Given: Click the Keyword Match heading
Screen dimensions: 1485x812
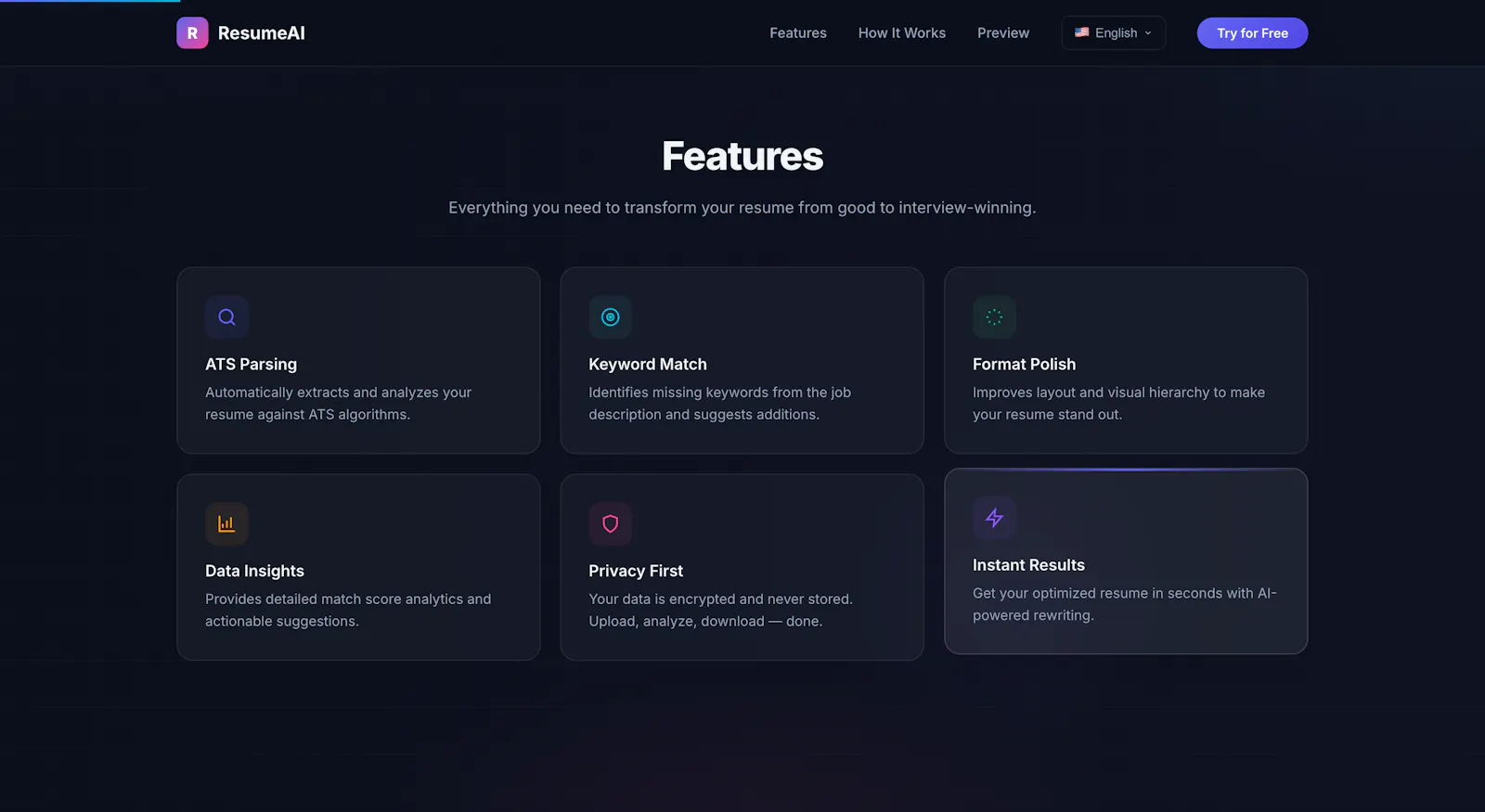Looking at the screenshot, I should (x=648, y=365).
